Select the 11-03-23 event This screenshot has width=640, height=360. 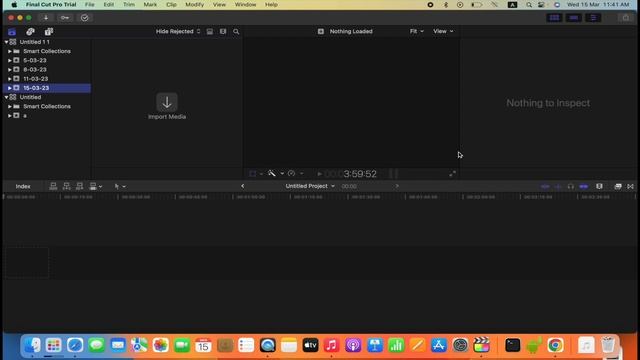[36, 79]
